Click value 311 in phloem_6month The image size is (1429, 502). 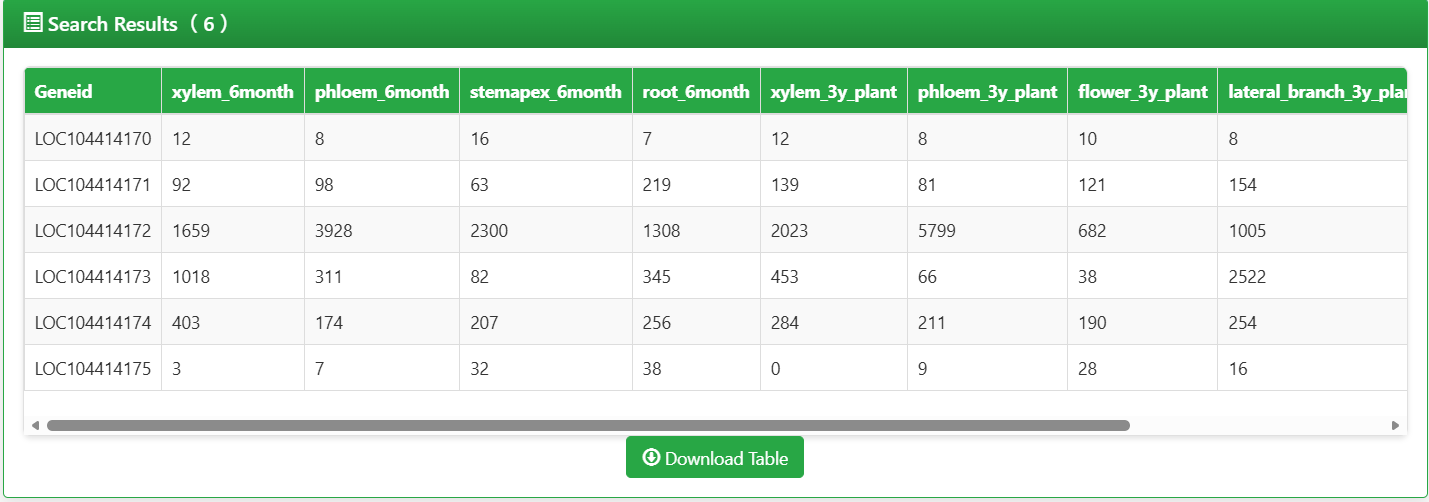328,277
